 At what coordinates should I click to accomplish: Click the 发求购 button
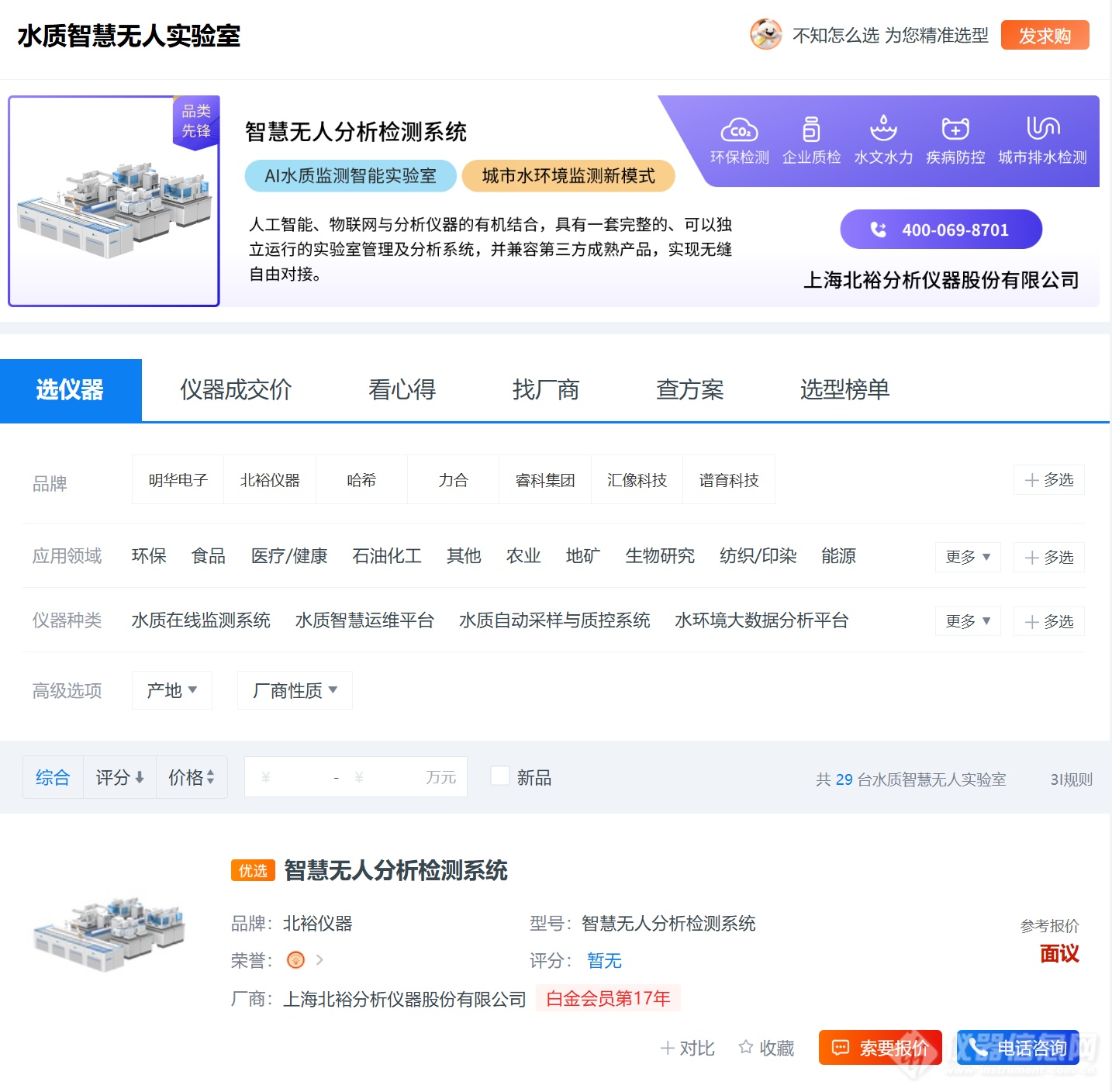pyautogui.click(x=1045, y=35)
